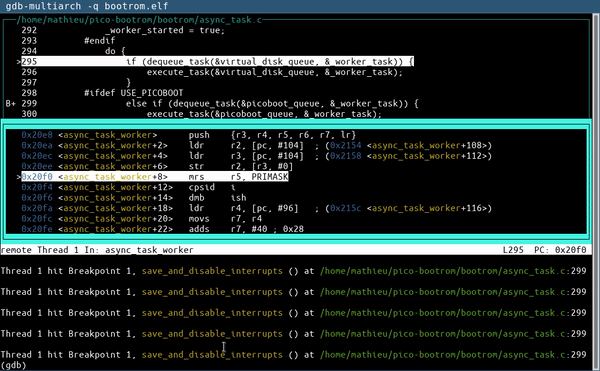This screenshot has height=371, width=600.
Task: Click assembly row 0x20ec ldr r3
Action: [256, 156]
